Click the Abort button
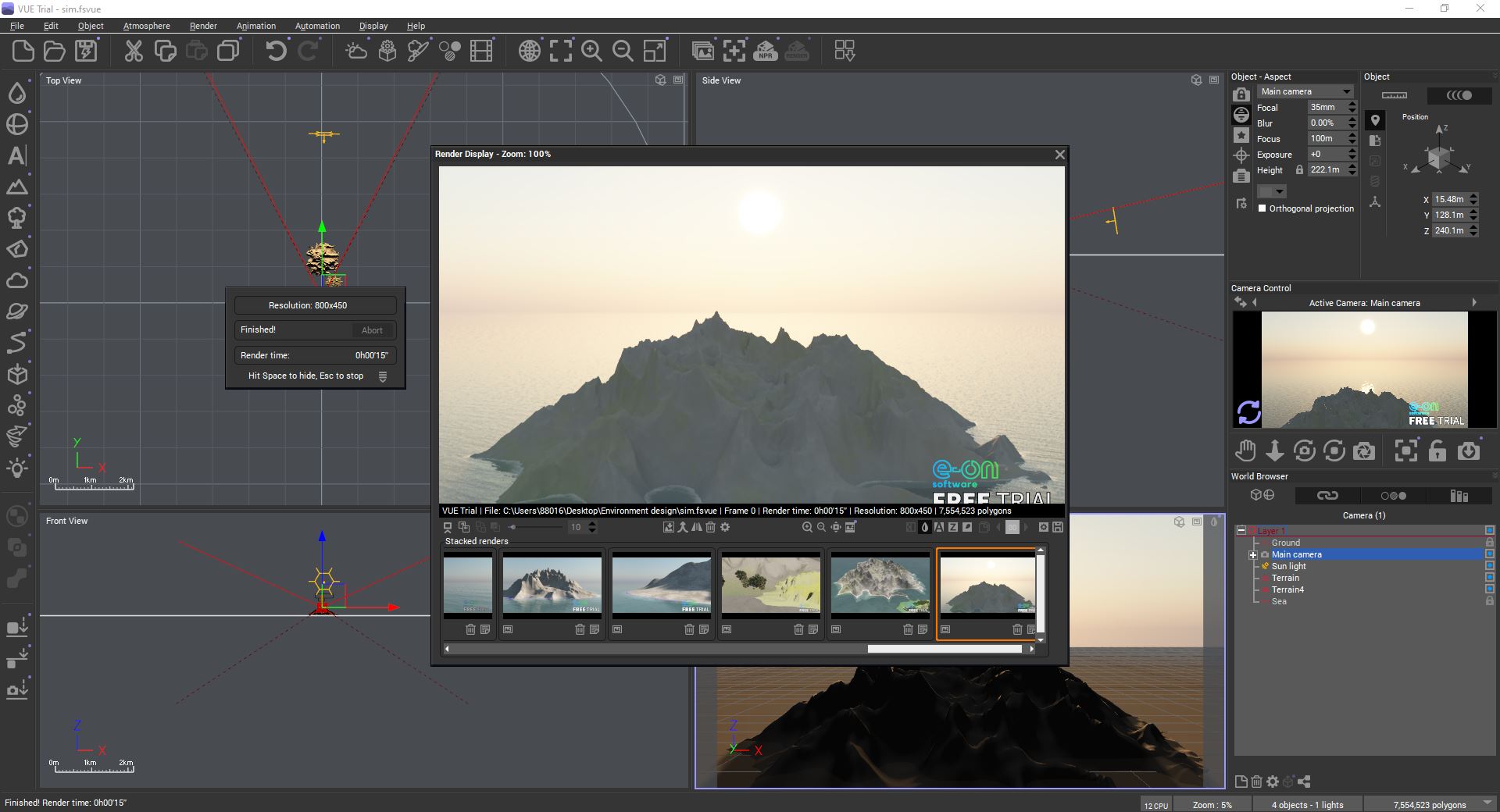The width and height of the screenshot is (1500, 812). 372,330
